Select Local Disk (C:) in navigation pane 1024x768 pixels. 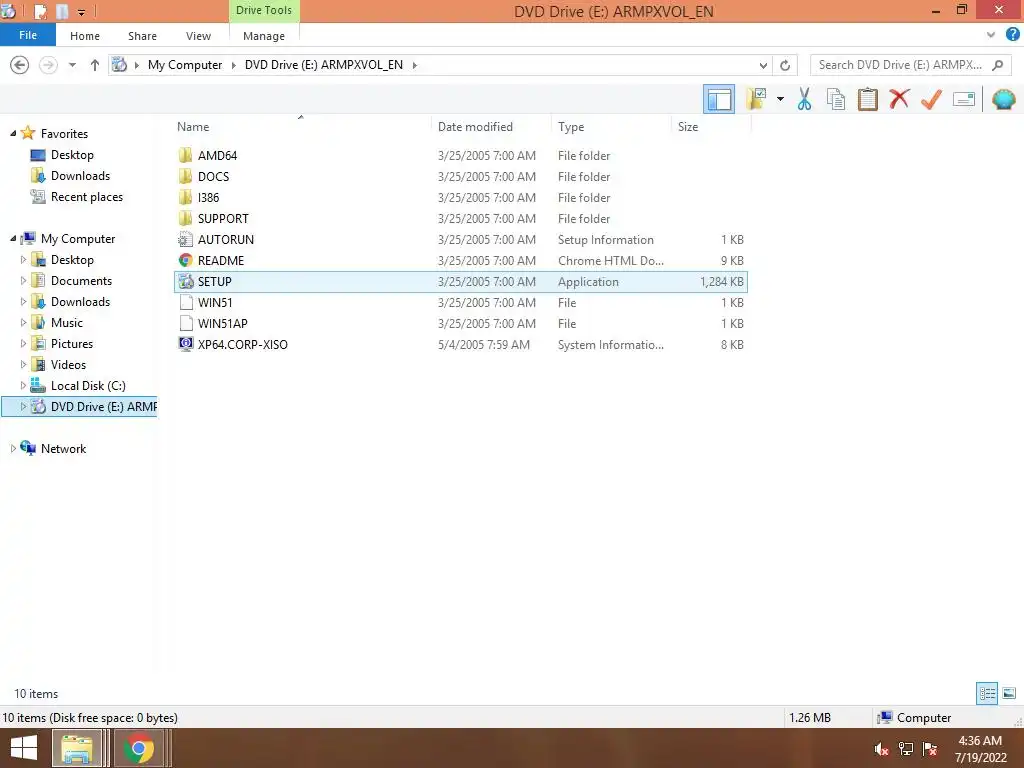(88, 385)
